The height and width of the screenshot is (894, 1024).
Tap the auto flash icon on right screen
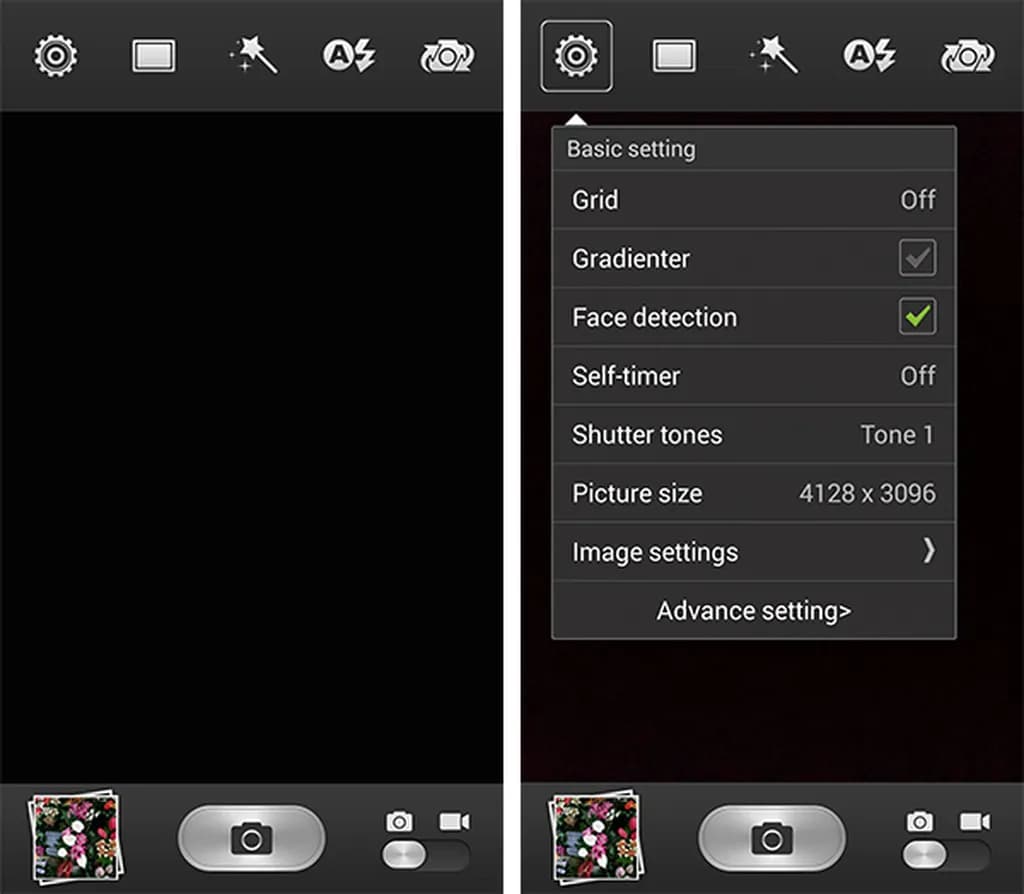coord(870,56)
